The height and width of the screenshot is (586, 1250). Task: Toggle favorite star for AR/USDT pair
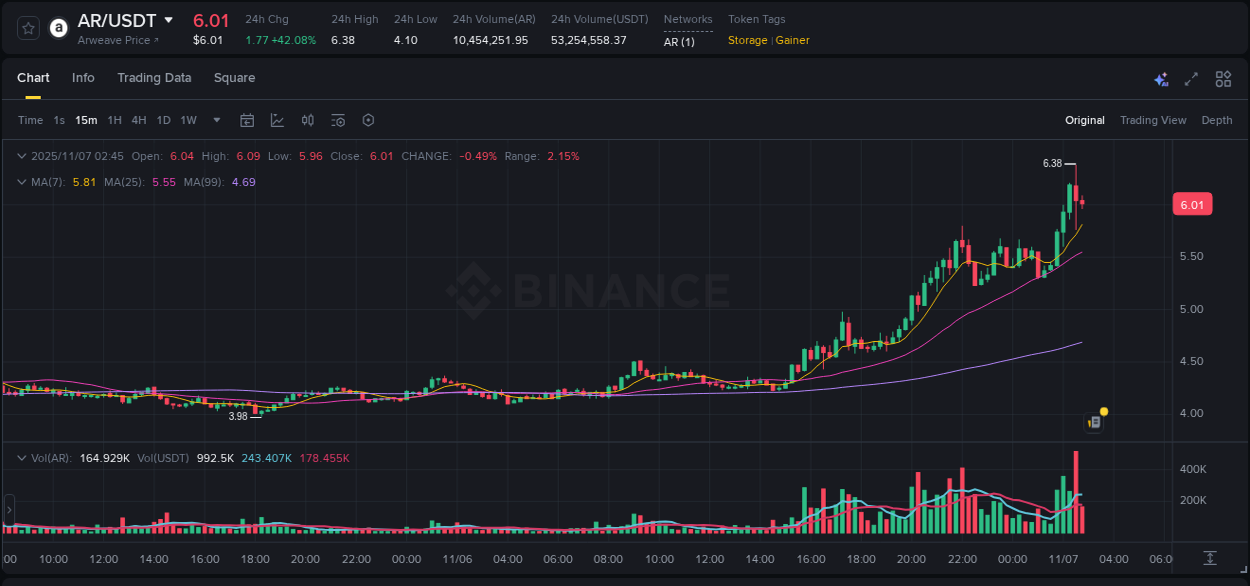[x=27, y=27]
